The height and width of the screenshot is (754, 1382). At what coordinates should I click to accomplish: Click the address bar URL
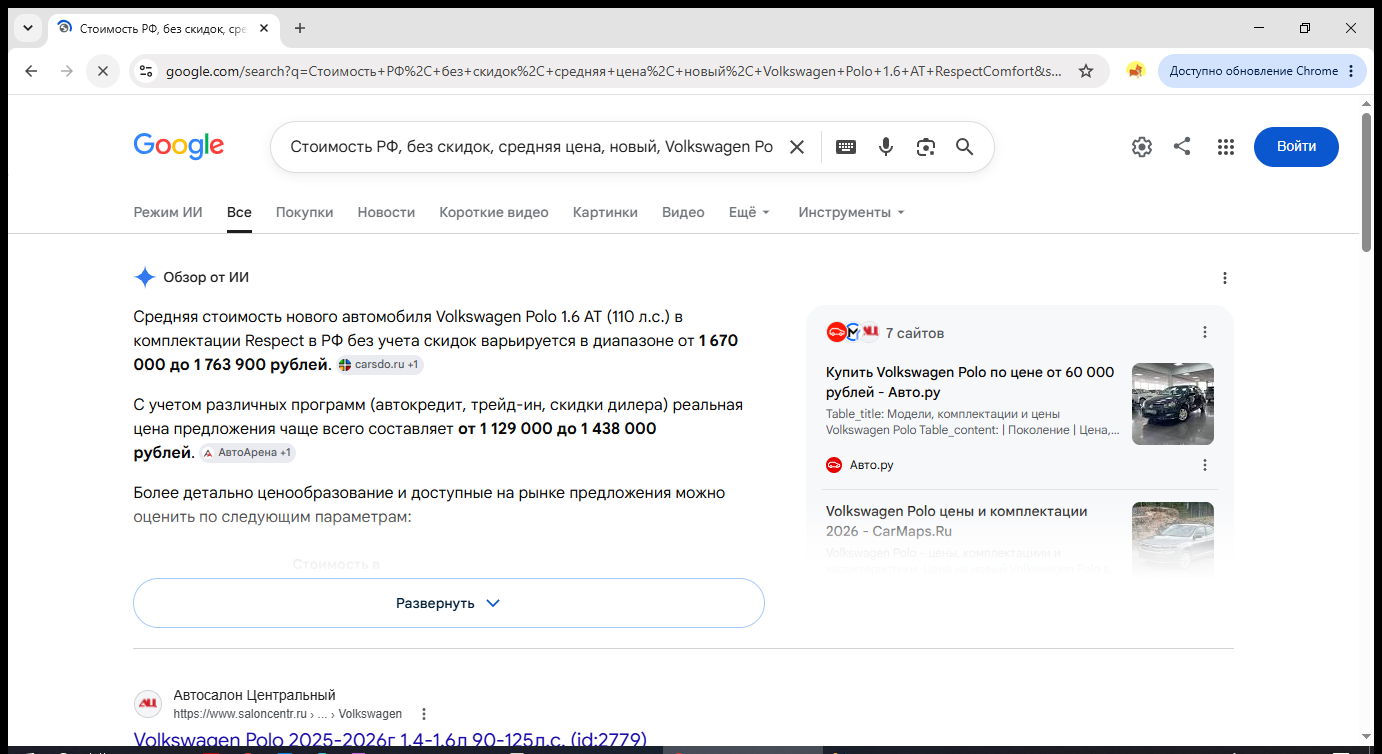click(x=614, y=71)
